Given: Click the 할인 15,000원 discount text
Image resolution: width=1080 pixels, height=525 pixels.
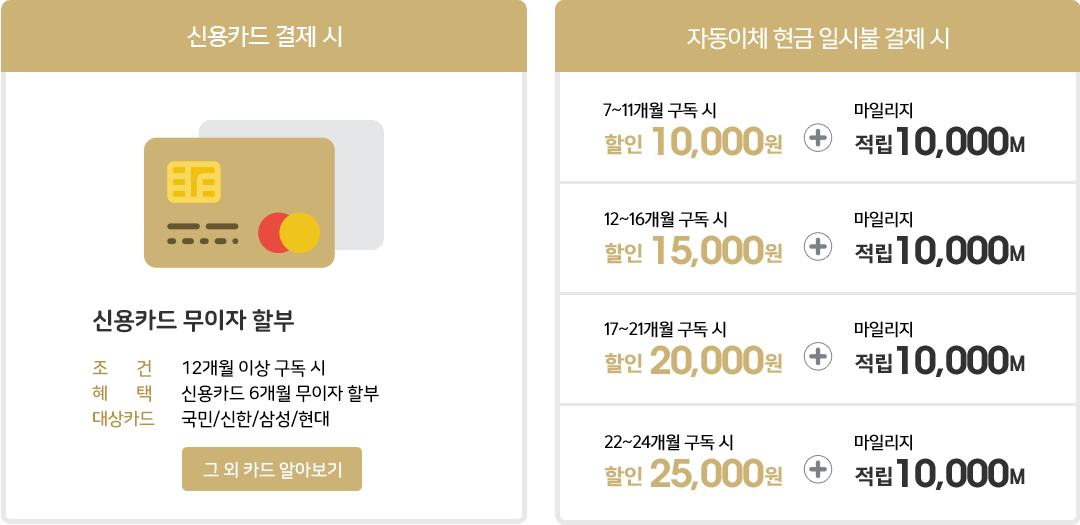Looking at the screenshot, I should (694, 251).
